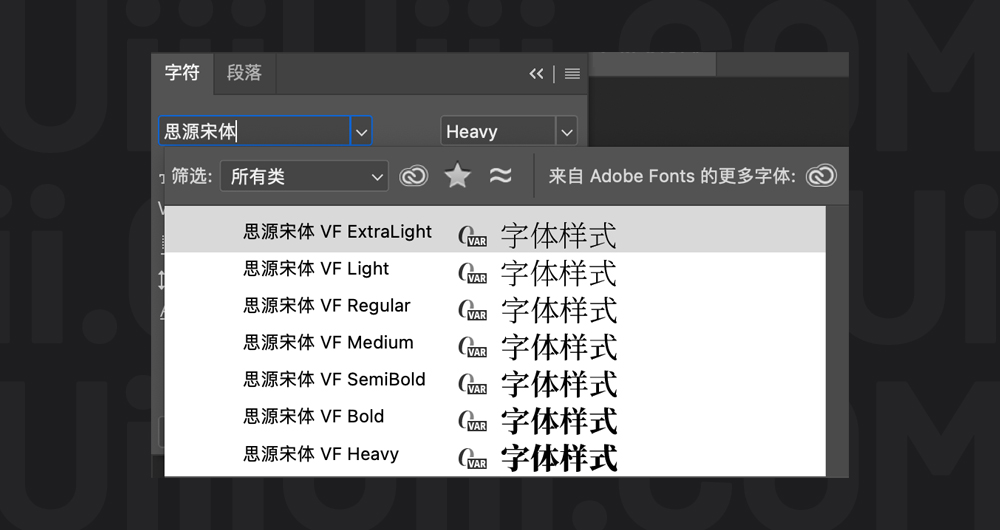Open the panel hamburger menu

[x=572, y=74]
